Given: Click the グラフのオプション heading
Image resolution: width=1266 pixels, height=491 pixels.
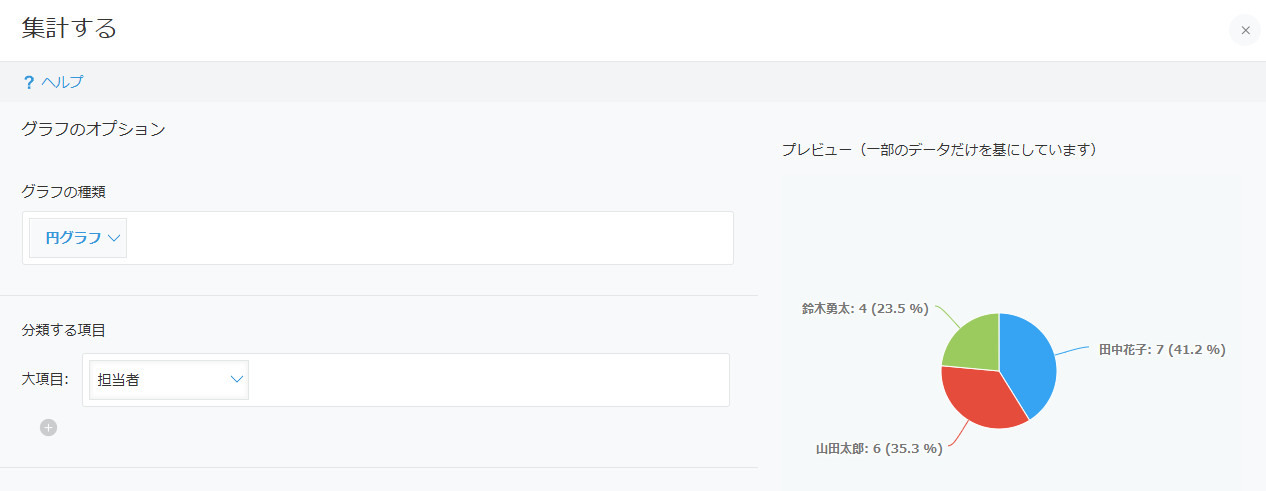Looking at the screenshot, I should click(x=93, y=129).
